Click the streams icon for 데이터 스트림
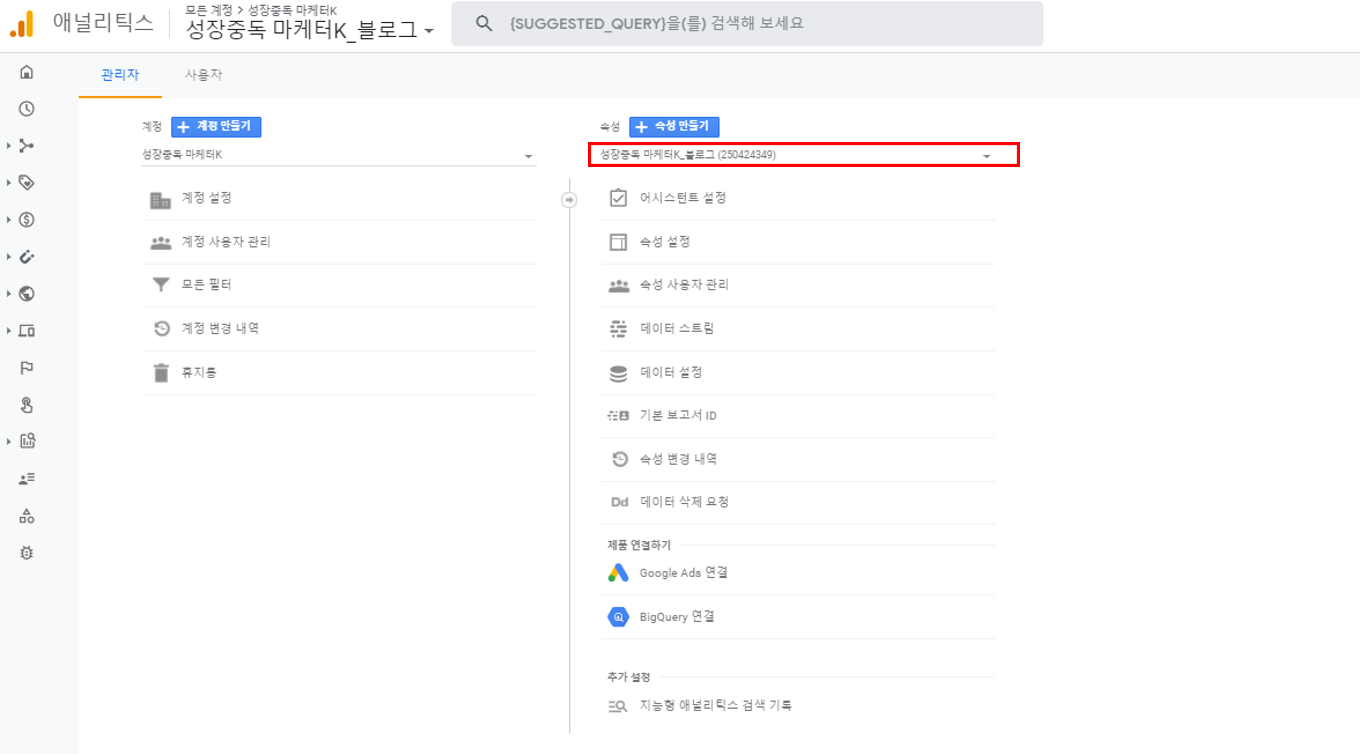 pos(618,329)
